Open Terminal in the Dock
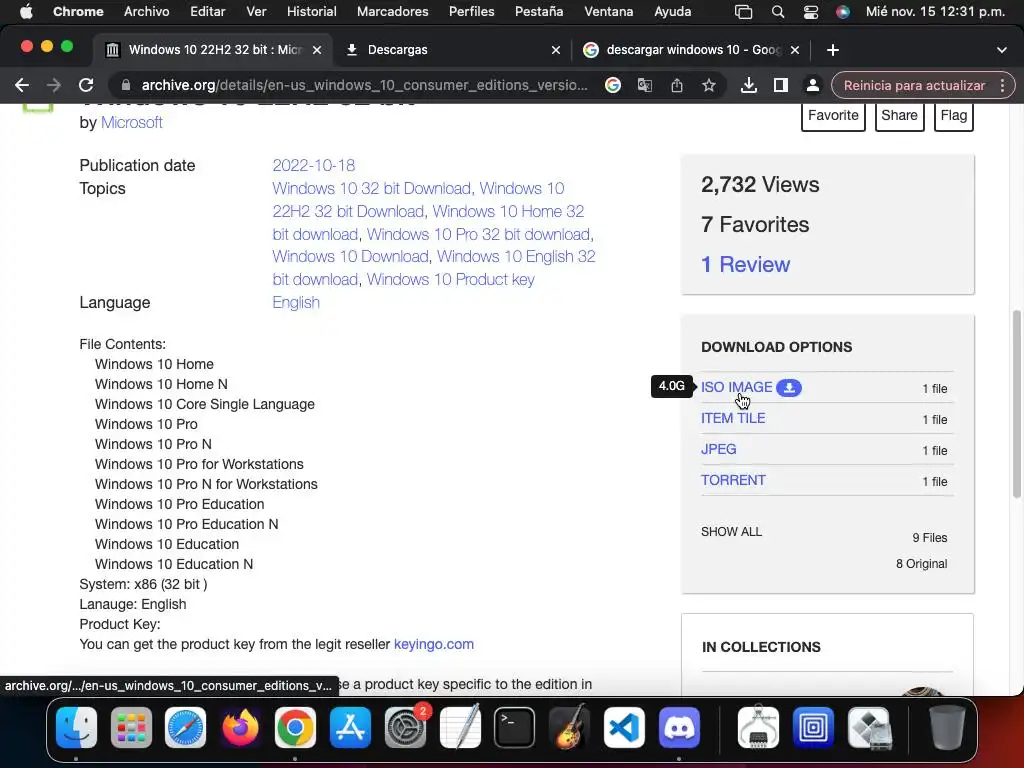 (x=515, y=727)
